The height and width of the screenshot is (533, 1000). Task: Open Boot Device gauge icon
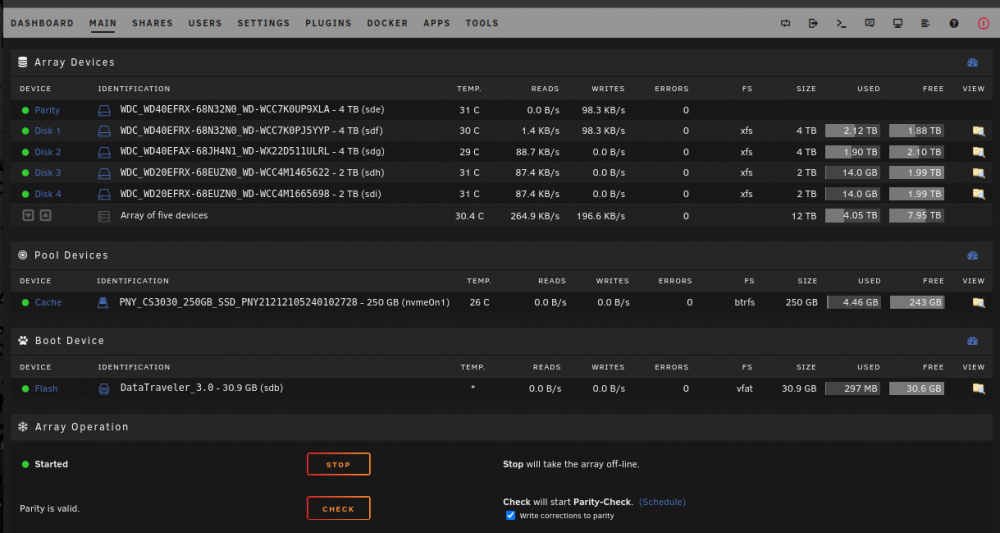(x=973, y=340)
